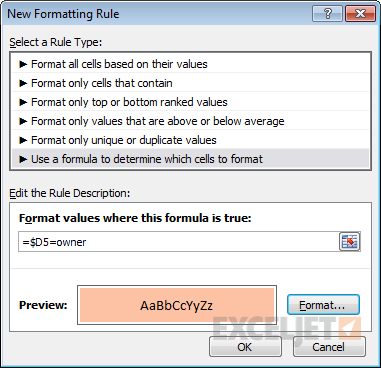Click arrow beside 'Format only cells that contain'

click(23, 83)
